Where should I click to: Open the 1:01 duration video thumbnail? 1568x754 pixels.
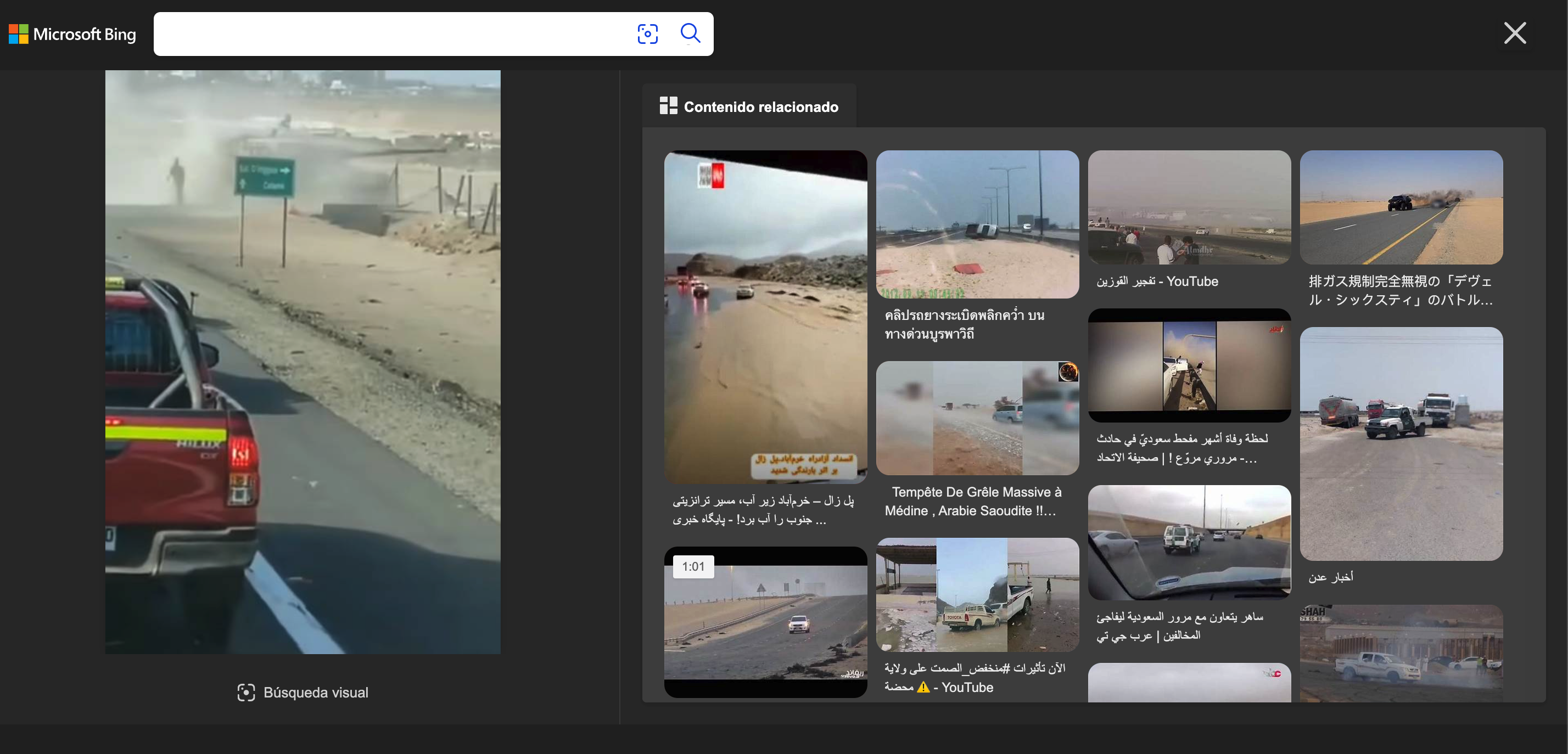(x=765, y=621)
